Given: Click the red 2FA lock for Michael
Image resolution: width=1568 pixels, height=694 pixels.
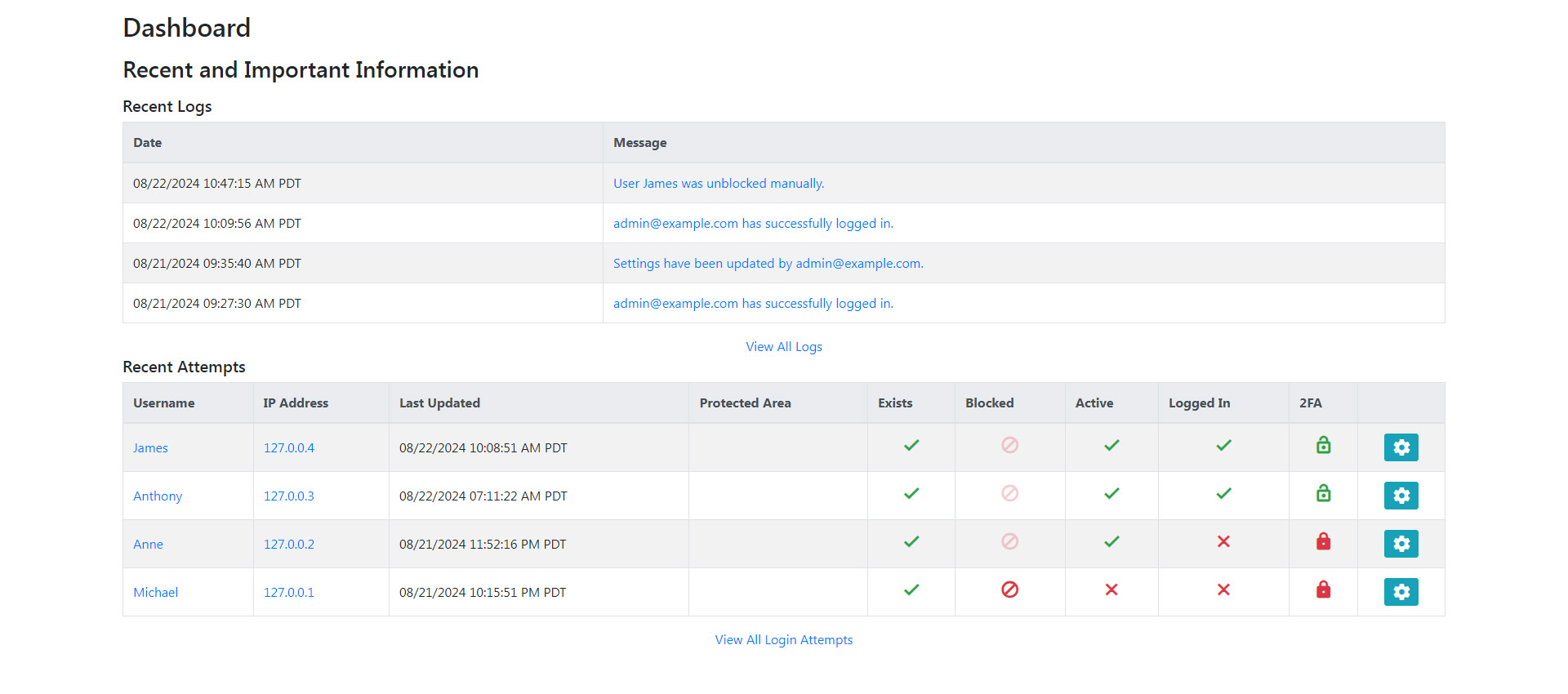Looking at the screenshot, I should click(x=1323, y=589).
